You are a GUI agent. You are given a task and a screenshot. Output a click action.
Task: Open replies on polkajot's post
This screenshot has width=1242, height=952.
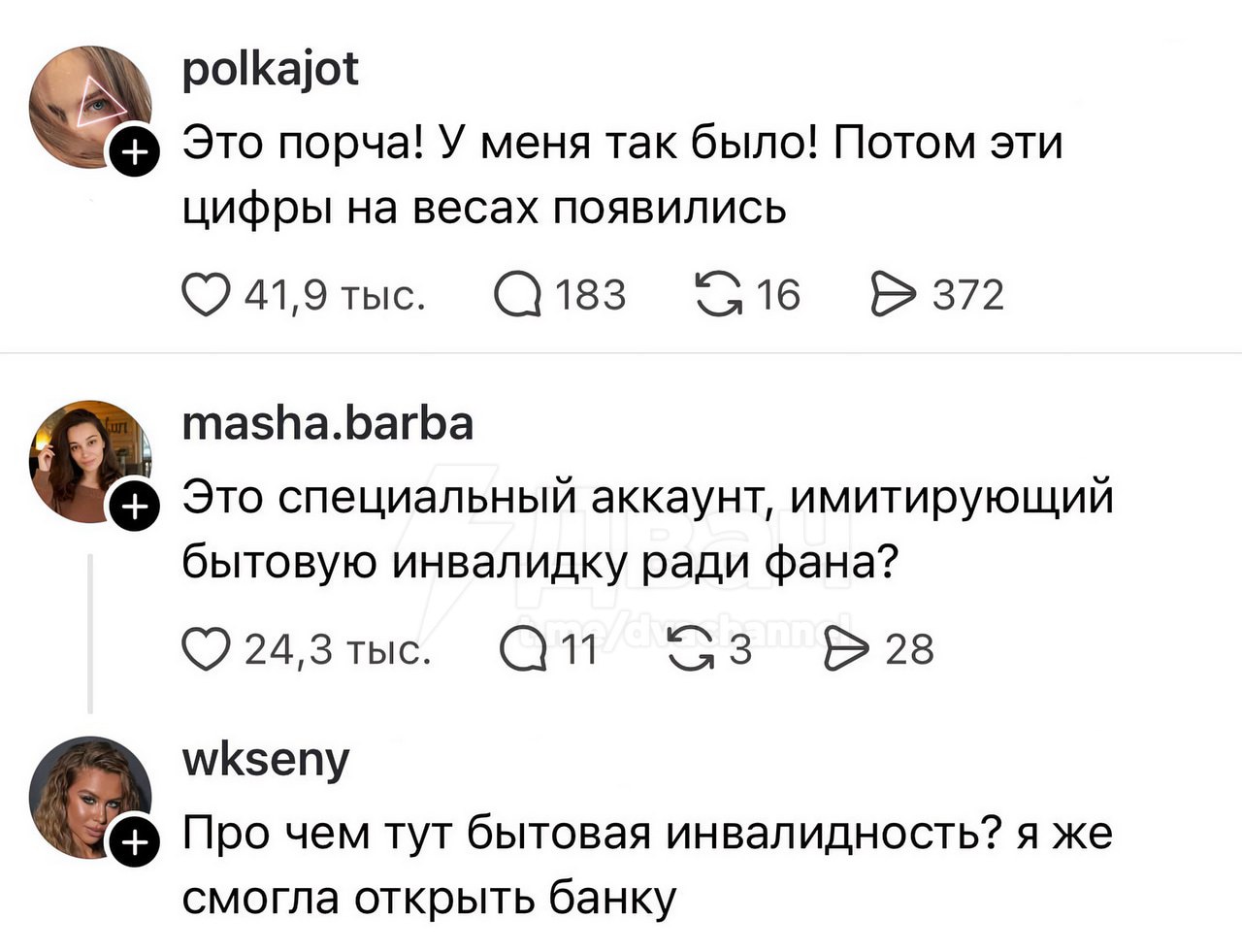click(x=516, y=295)
